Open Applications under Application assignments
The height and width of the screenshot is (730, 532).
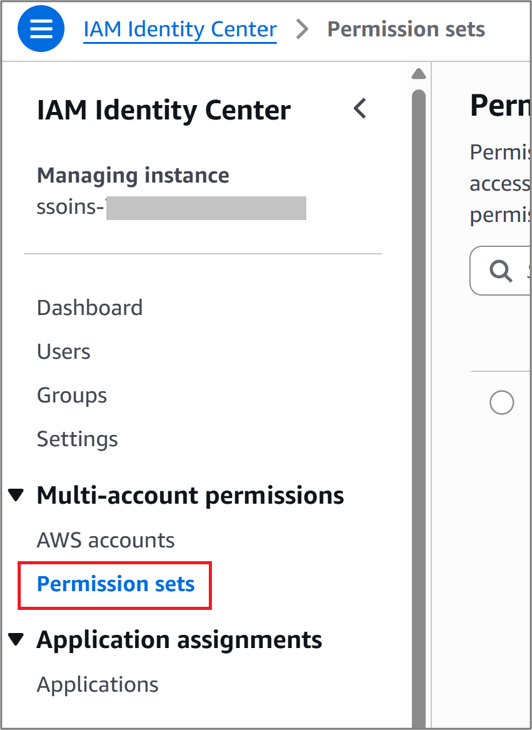[98, 684]
